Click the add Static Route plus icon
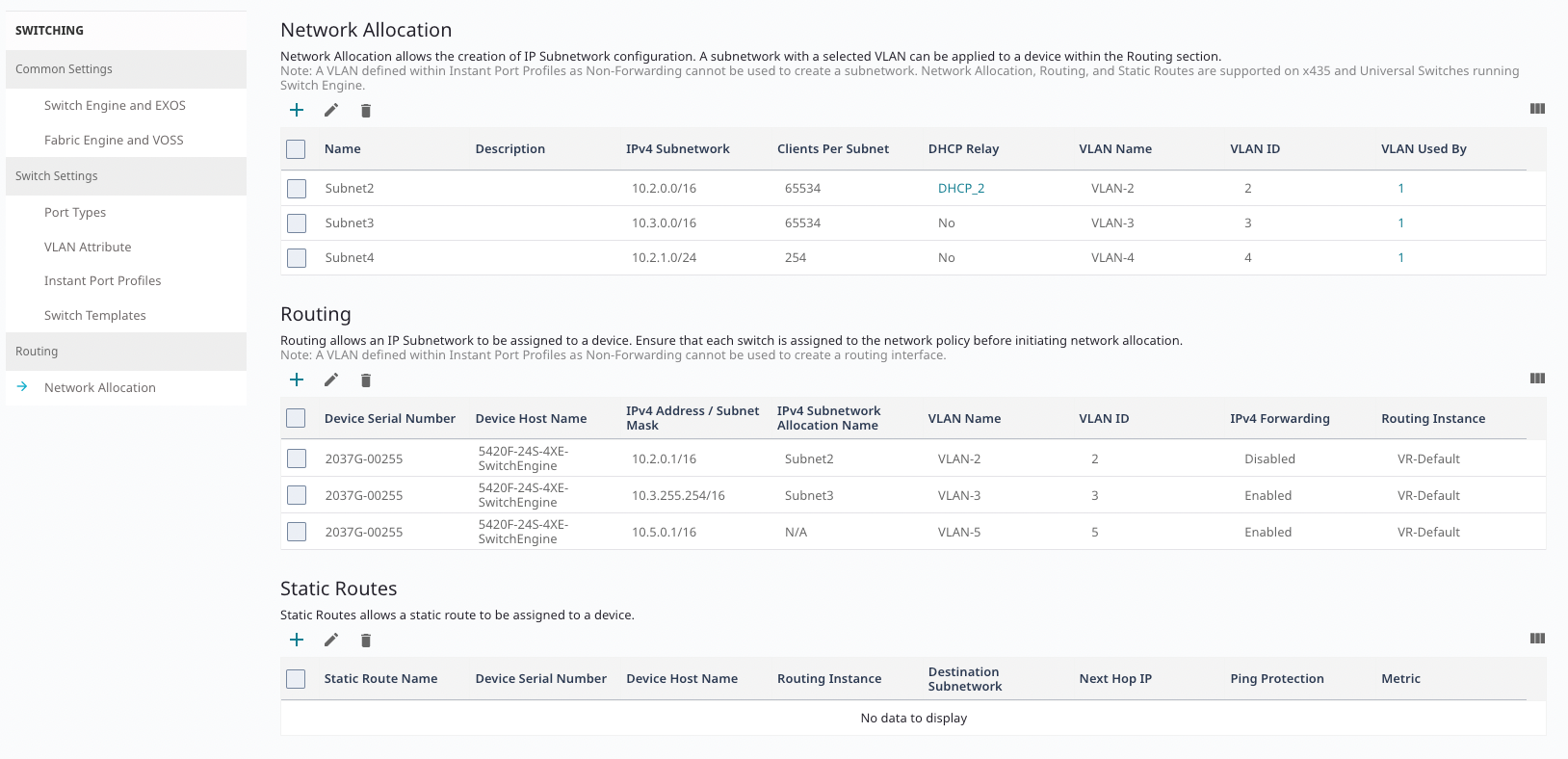The height and width of the screenshot is (759, 1568). (x=297, y=640)
